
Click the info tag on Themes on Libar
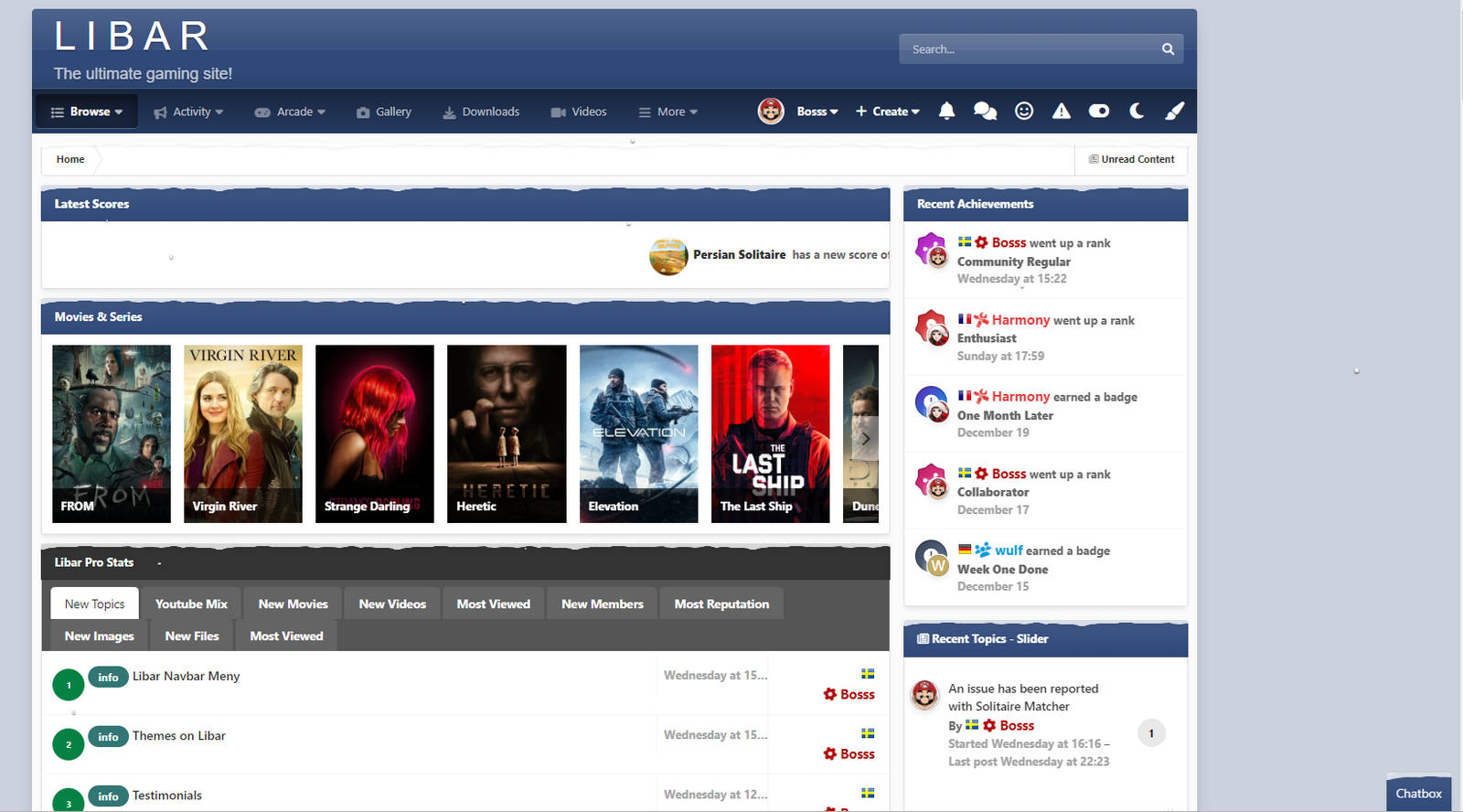click(x=108, y=737)
